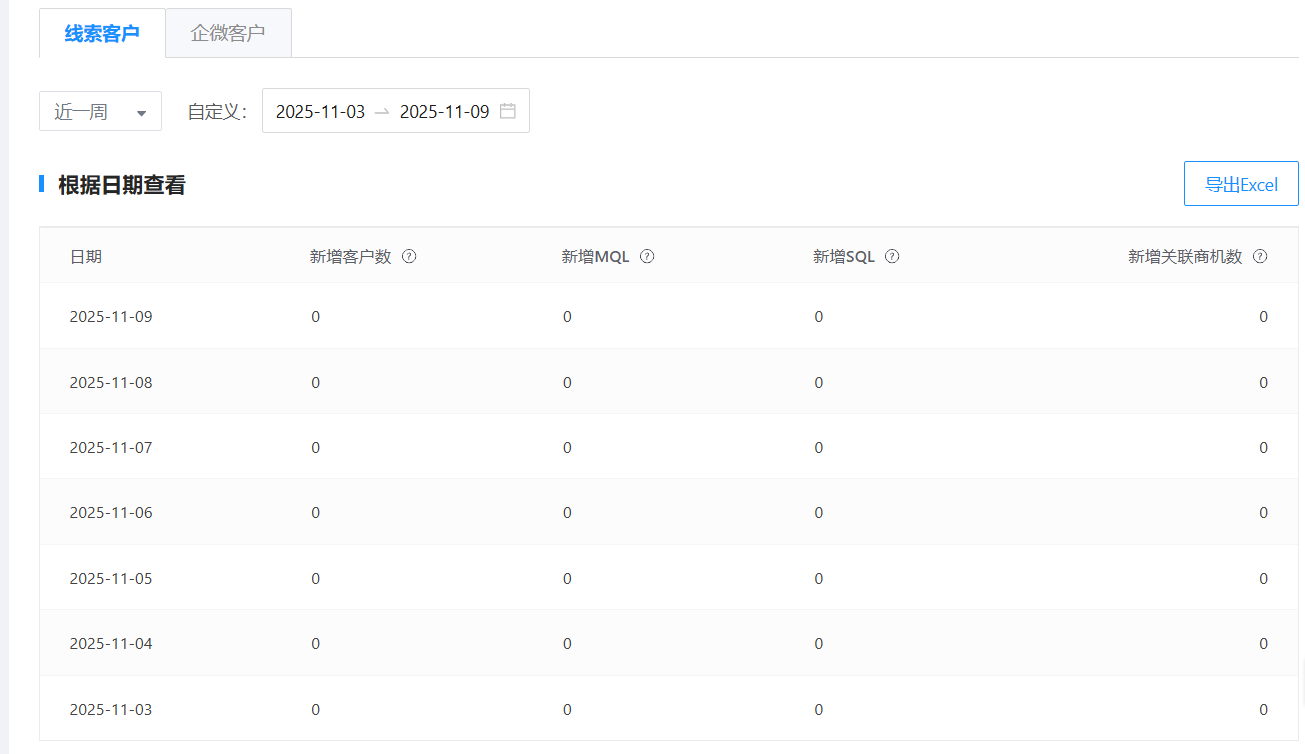Image resolution: width=1305 pixels, height=754 pixels.
Task: Edit the start date 2025-11-03 field
Action: [320, 111]
